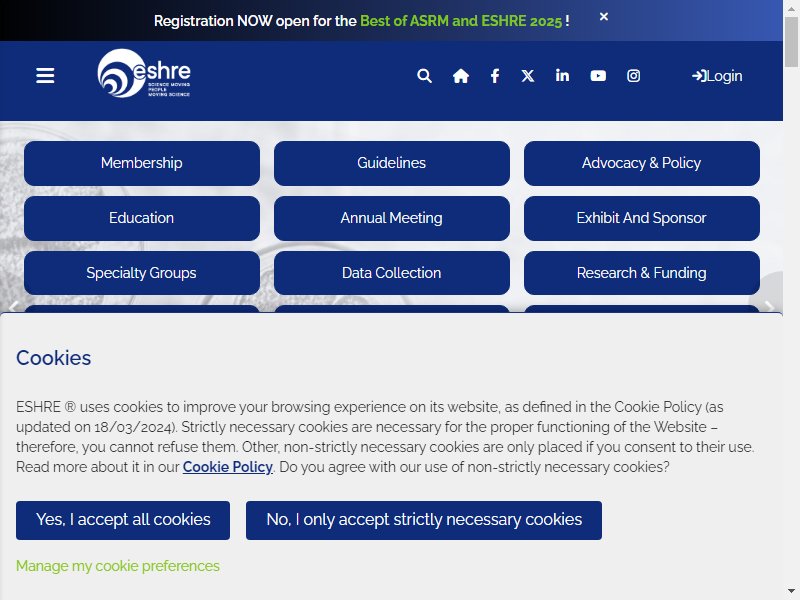Open ESHRE YouTube icon
The width and height of the screenshot is (800, 600).
(x=598, y=76)
